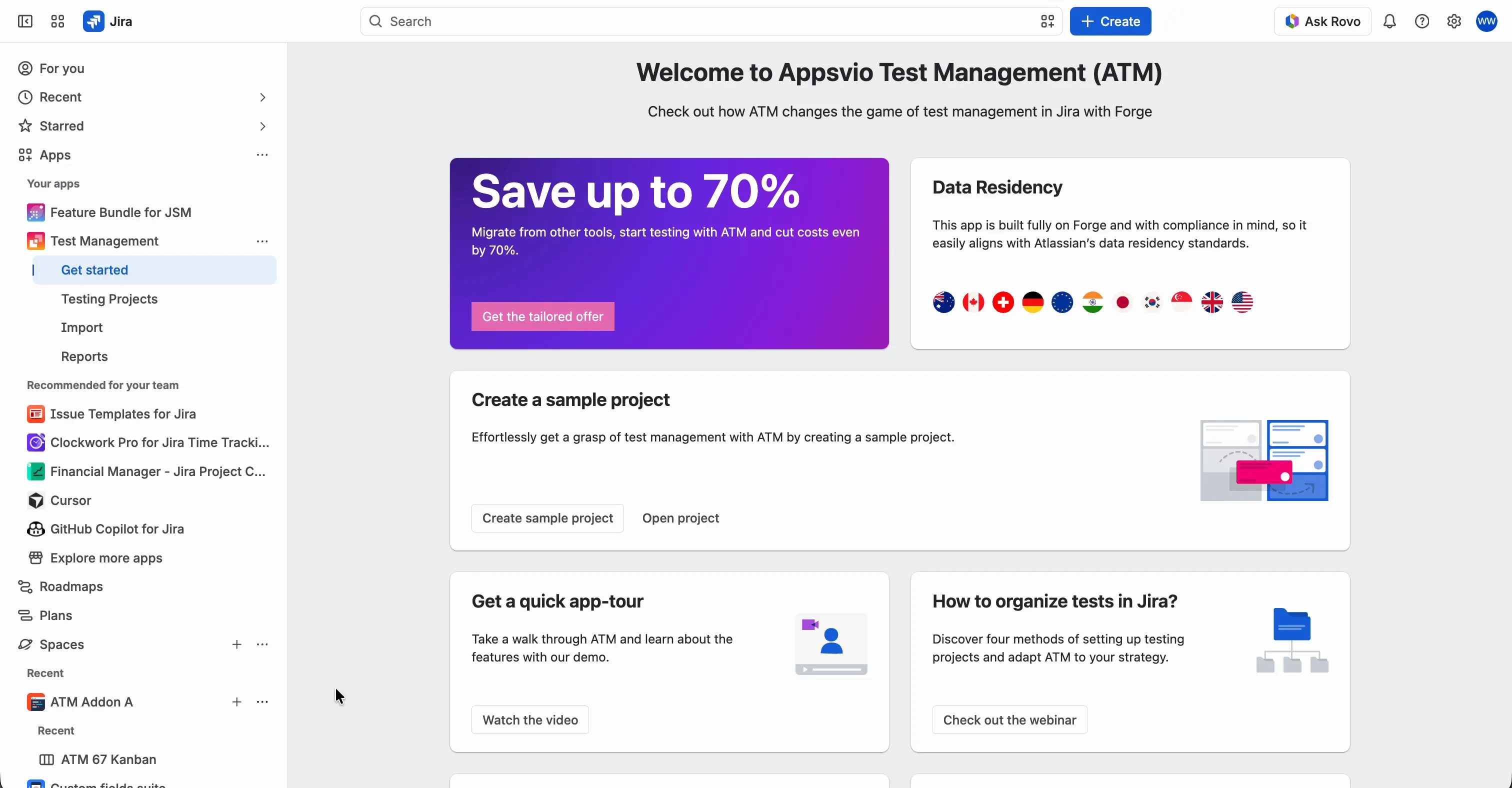Open the Settings gear icon

click(1454, 21)
